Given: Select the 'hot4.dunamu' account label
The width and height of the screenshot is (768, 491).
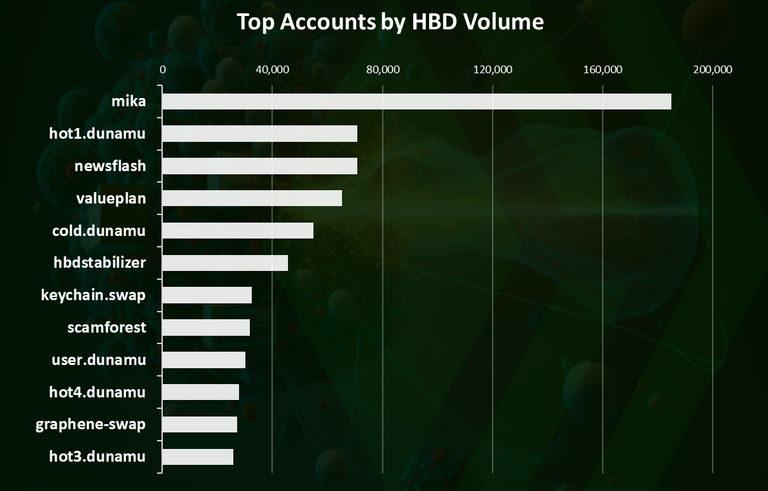Looking at the screenshot, I should 97,392.
